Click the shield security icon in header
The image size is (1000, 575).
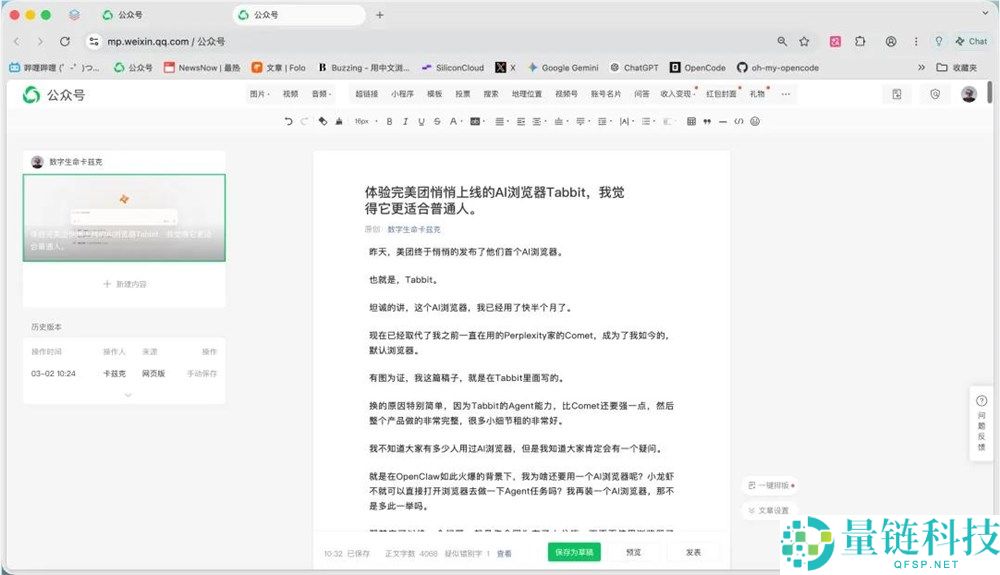point(935,94)
